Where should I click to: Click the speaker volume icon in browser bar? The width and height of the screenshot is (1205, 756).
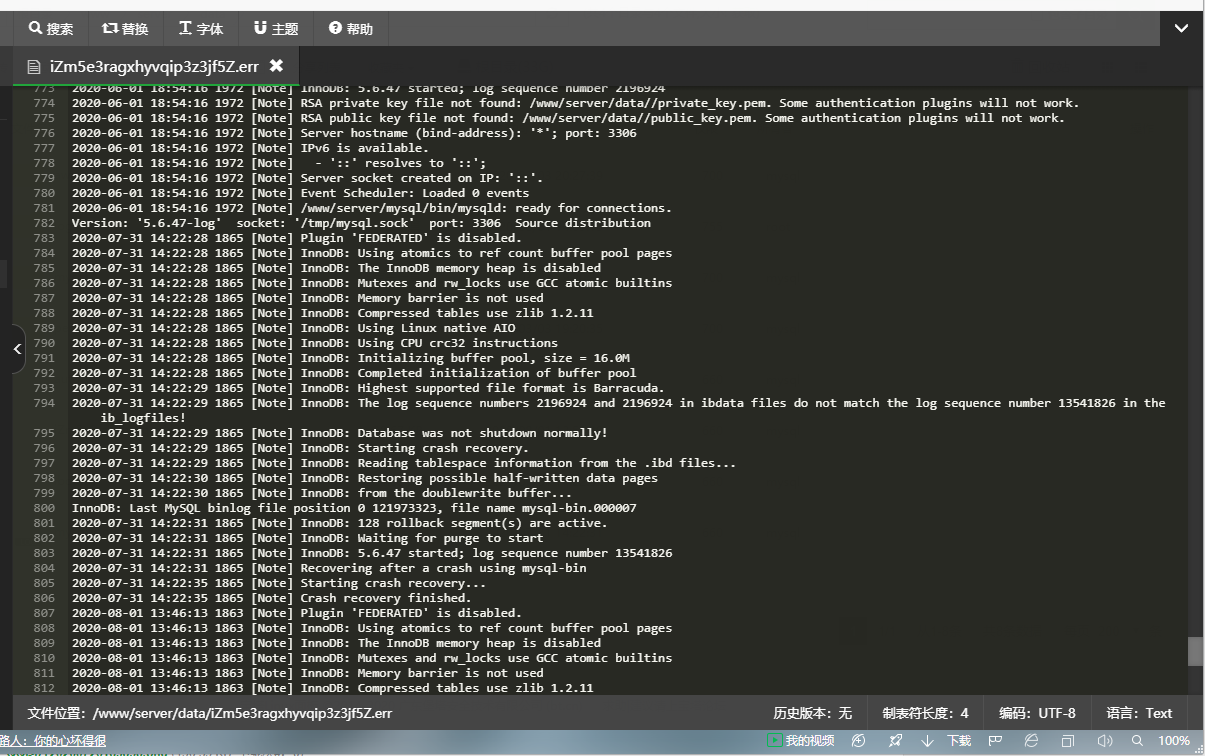pyautogui.click(x=1105, y=741)
